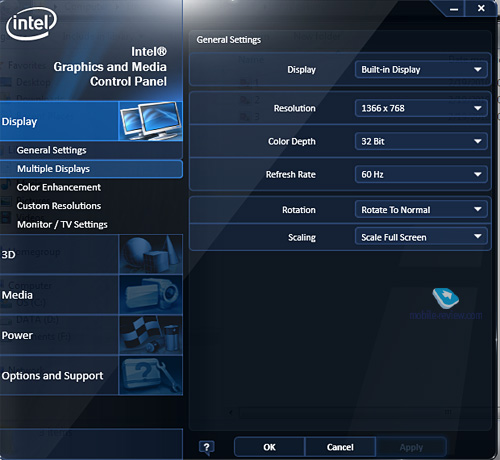Open the Display device dropdown
The width and height of the screenshot is (500, 460).
(x=421, y=69)
